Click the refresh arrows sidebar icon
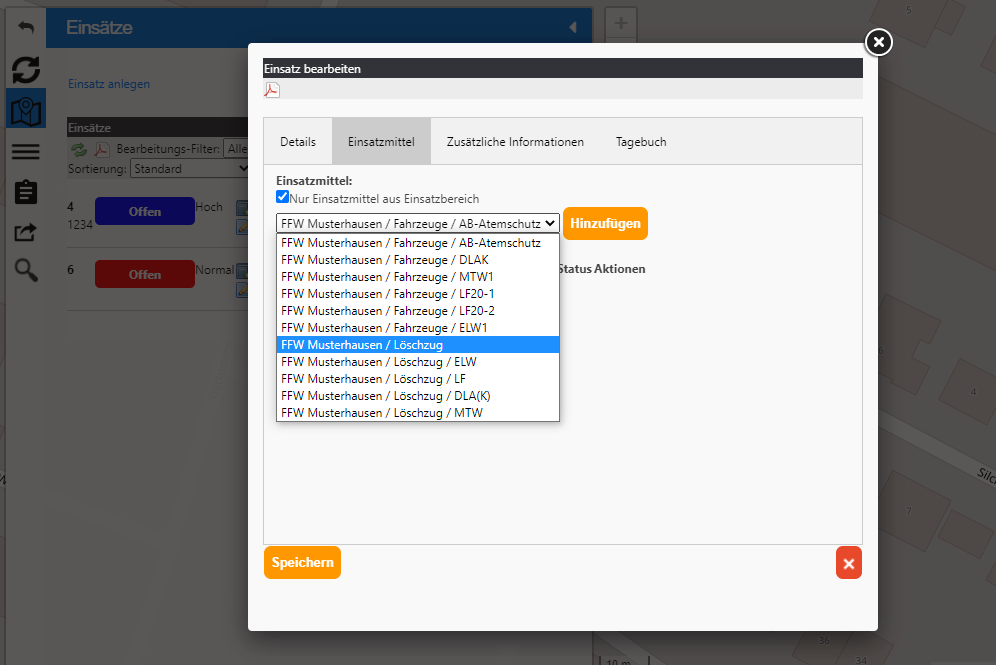This screenshot has height=665, width=996. coord(26,69)
